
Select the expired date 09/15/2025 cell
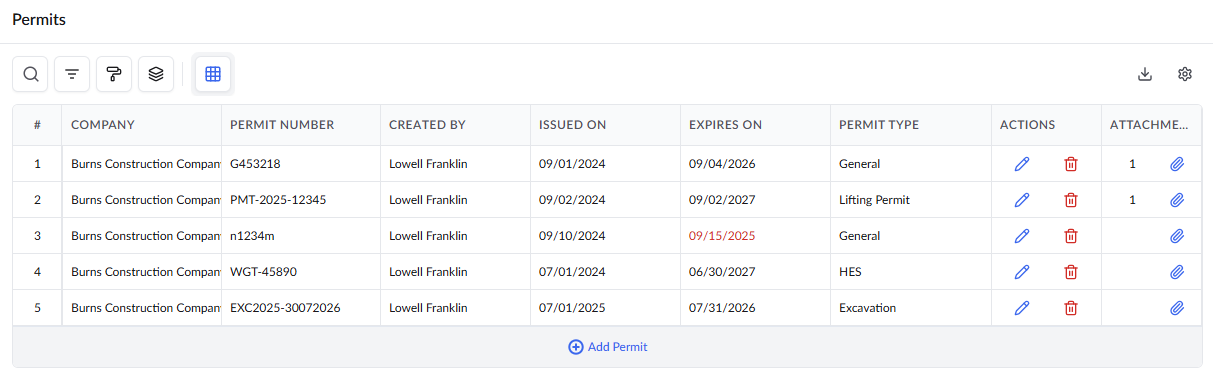point(722,236)
